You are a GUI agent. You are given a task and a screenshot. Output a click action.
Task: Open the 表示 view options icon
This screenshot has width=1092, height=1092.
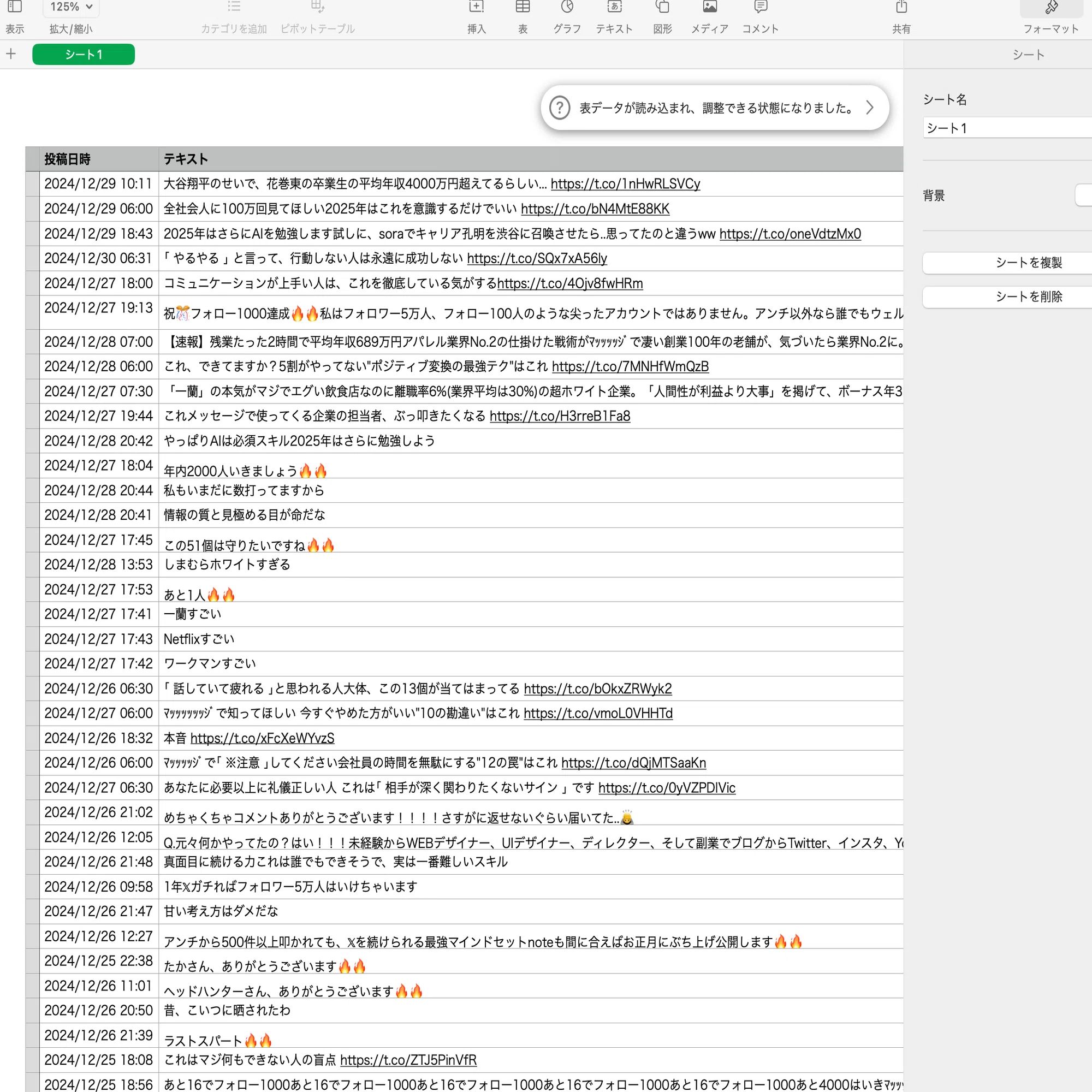coord(15,7)
